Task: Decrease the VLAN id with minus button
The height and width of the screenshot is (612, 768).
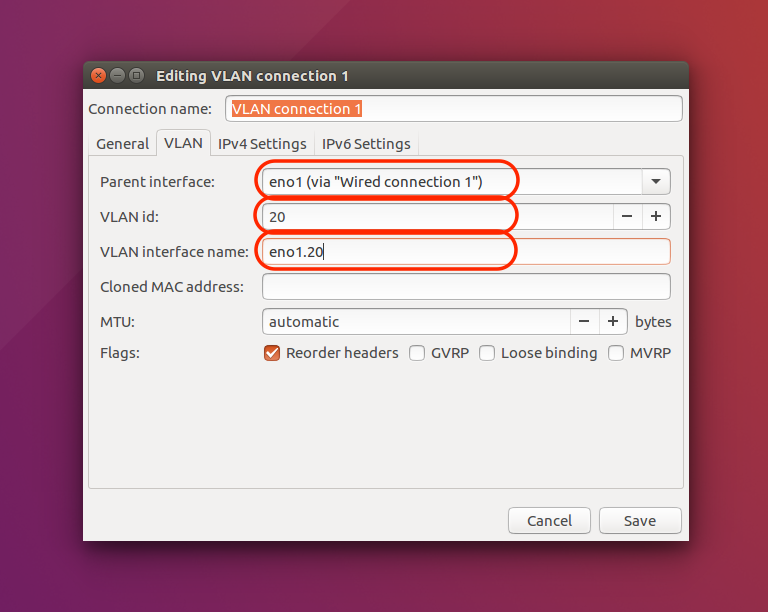Action: 627,216
